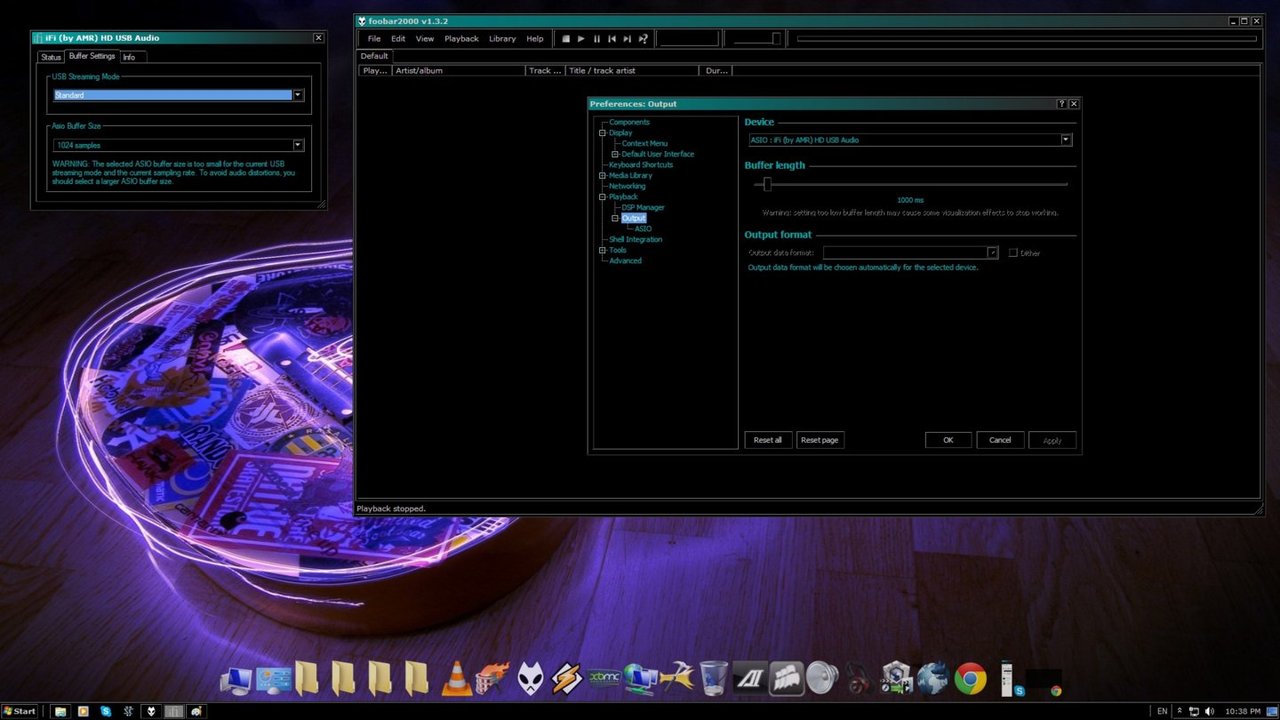
Task: Click the EN language indicator in tray
Action: point(1162,711)
